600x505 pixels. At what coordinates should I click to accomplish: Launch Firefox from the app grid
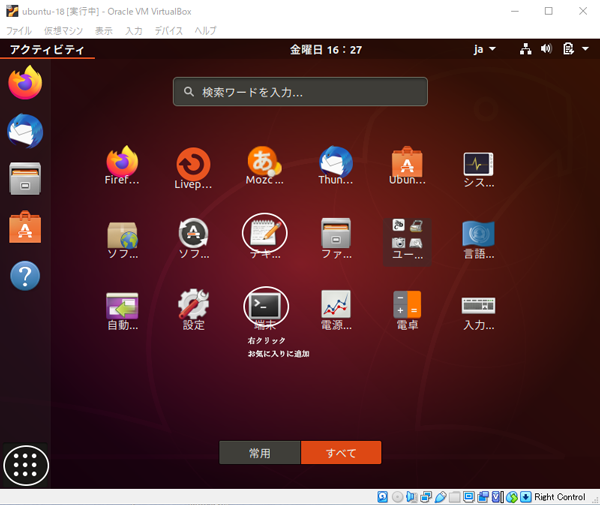[122, 165]
